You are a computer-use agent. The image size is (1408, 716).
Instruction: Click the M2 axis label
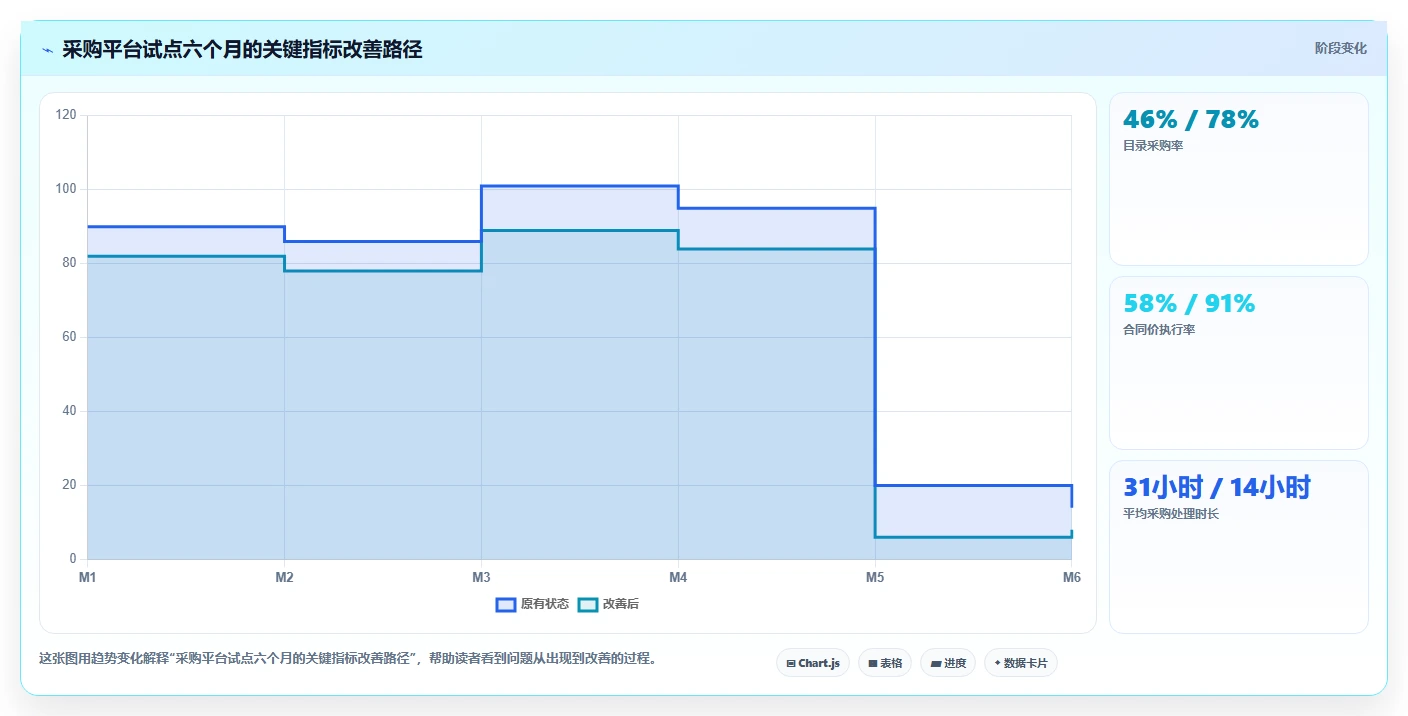click(x=284, y=577)
